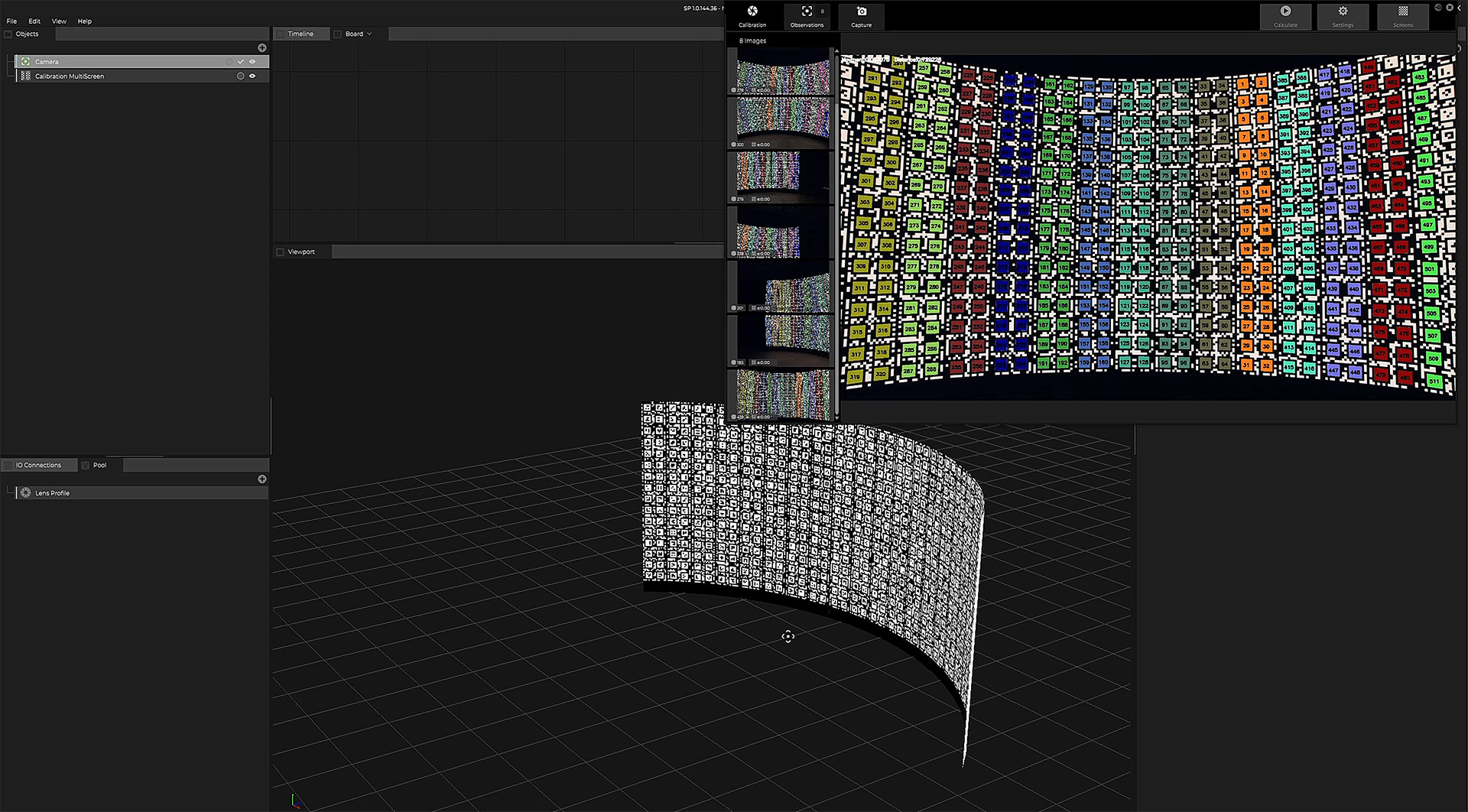The height and width of the screenshot is (812, 1468).
Task: Add a new object with plus icon in Objects panel
Action: [x=262, y=48]
